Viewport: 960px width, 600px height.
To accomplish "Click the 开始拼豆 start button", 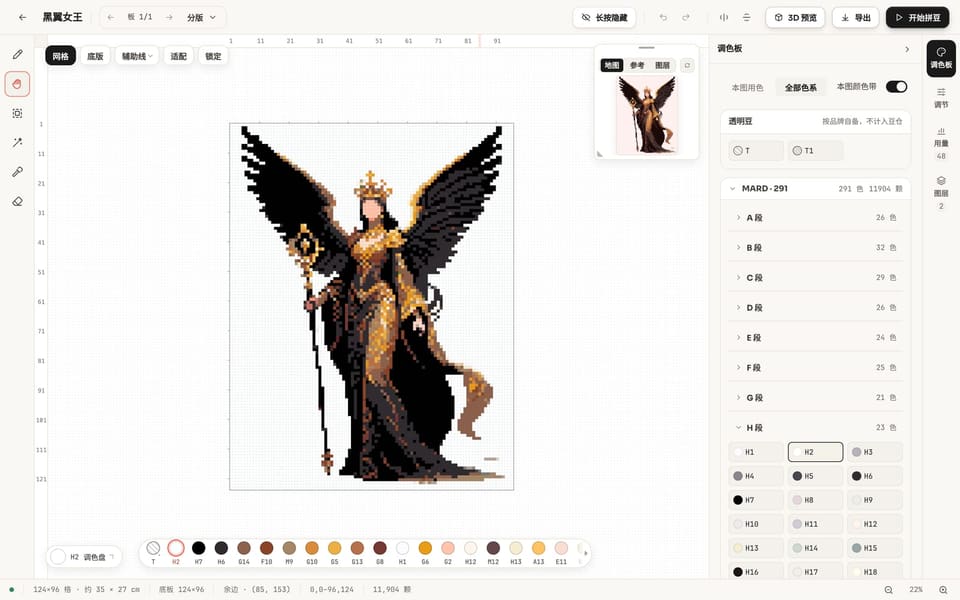I will tap(917, 17).
